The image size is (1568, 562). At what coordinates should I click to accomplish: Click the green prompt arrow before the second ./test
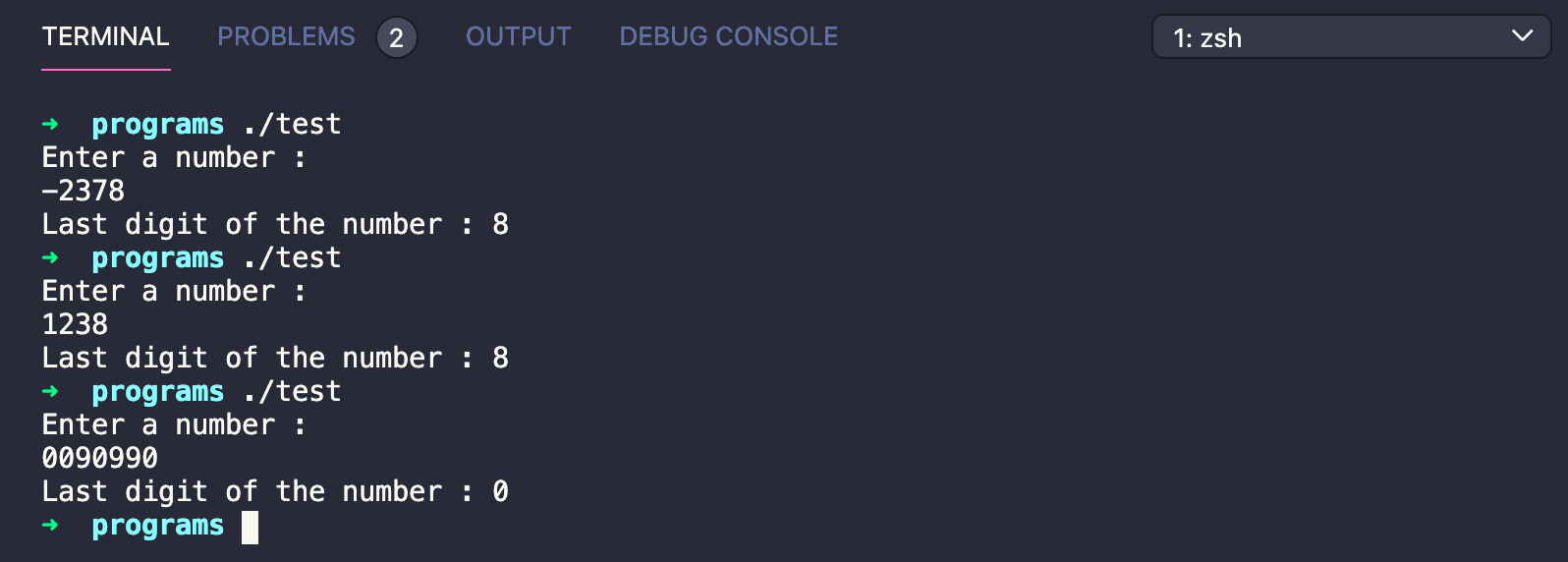pos(50,258)
